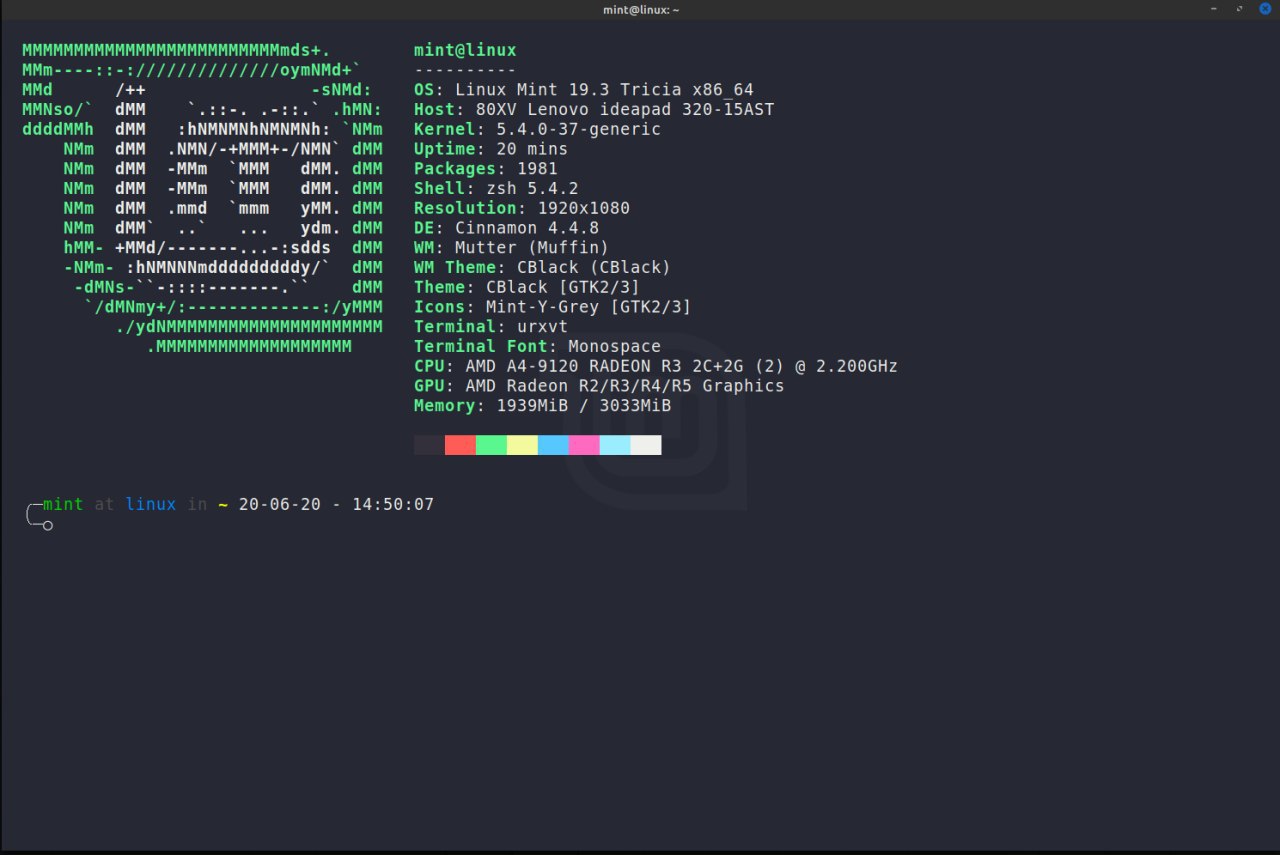This screenshot has height=855, width=1280.
Task: Click the GPU line 'AMD Radeon R2/R3/R4/R5 Graphics'
Action: (x=625, y=385)
